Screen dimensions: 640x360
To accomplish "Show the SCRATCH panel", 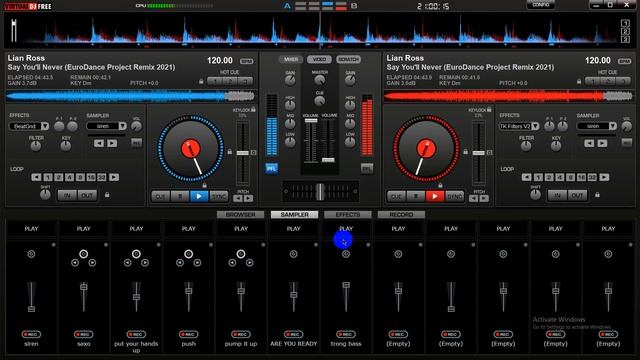I will [348, 60].
